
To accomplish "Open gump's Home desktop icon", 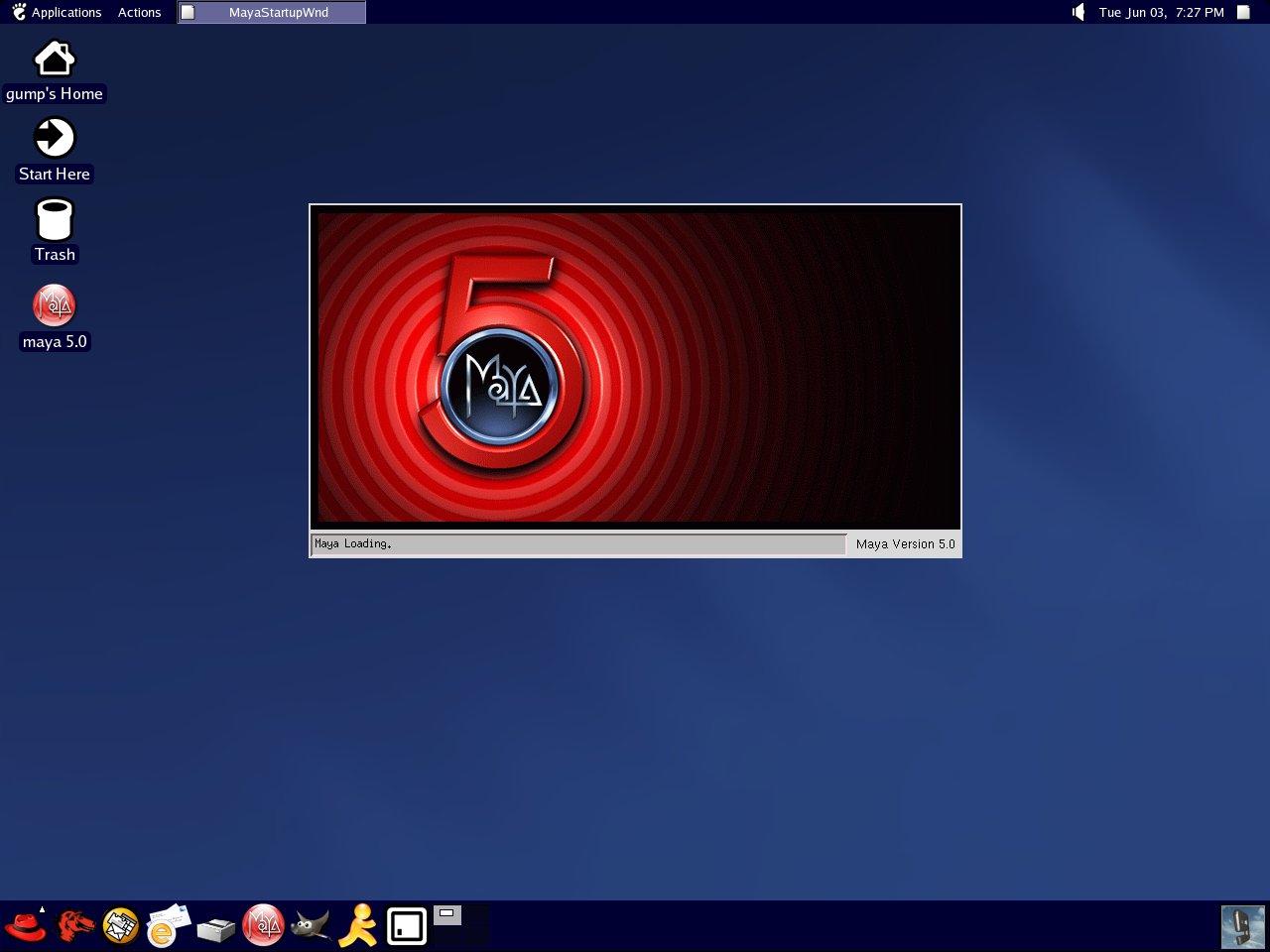I will (55, 71).
